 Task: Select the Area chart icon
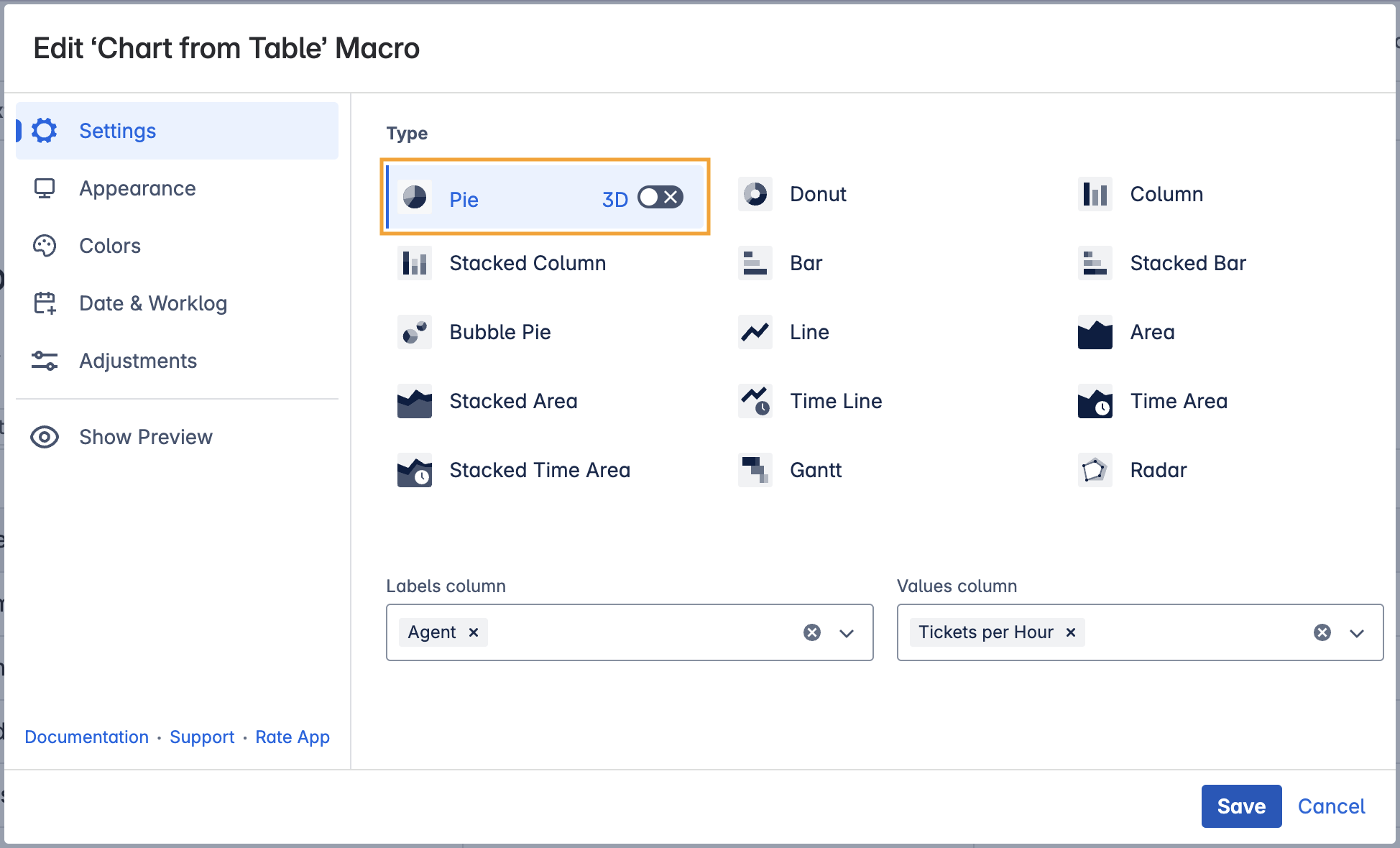1095,332
